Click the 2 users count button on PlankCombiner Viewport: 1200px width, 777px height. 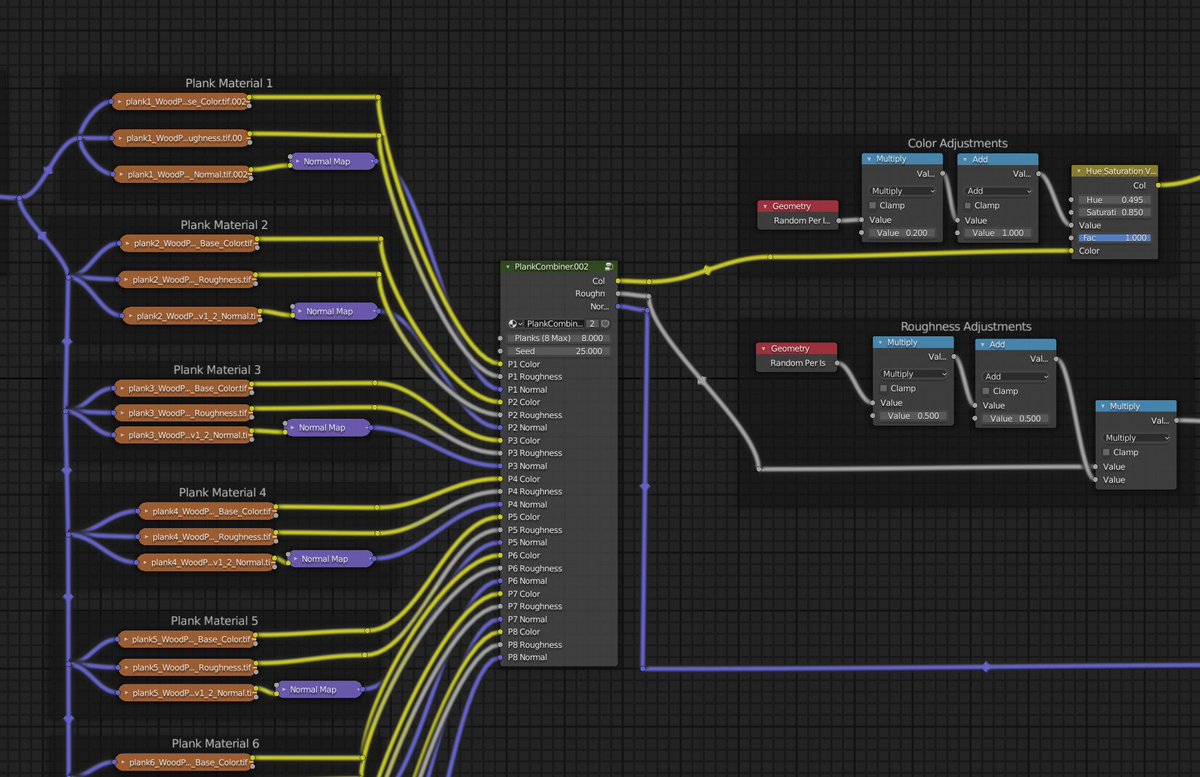point(592,324)
